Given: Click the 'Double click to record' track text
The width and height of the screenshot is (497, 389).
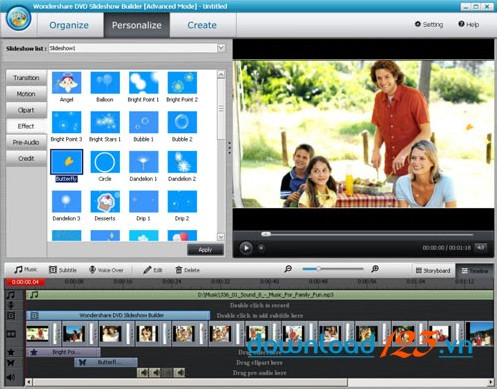Looking at the screenshot, I should [x=259, y=305].
